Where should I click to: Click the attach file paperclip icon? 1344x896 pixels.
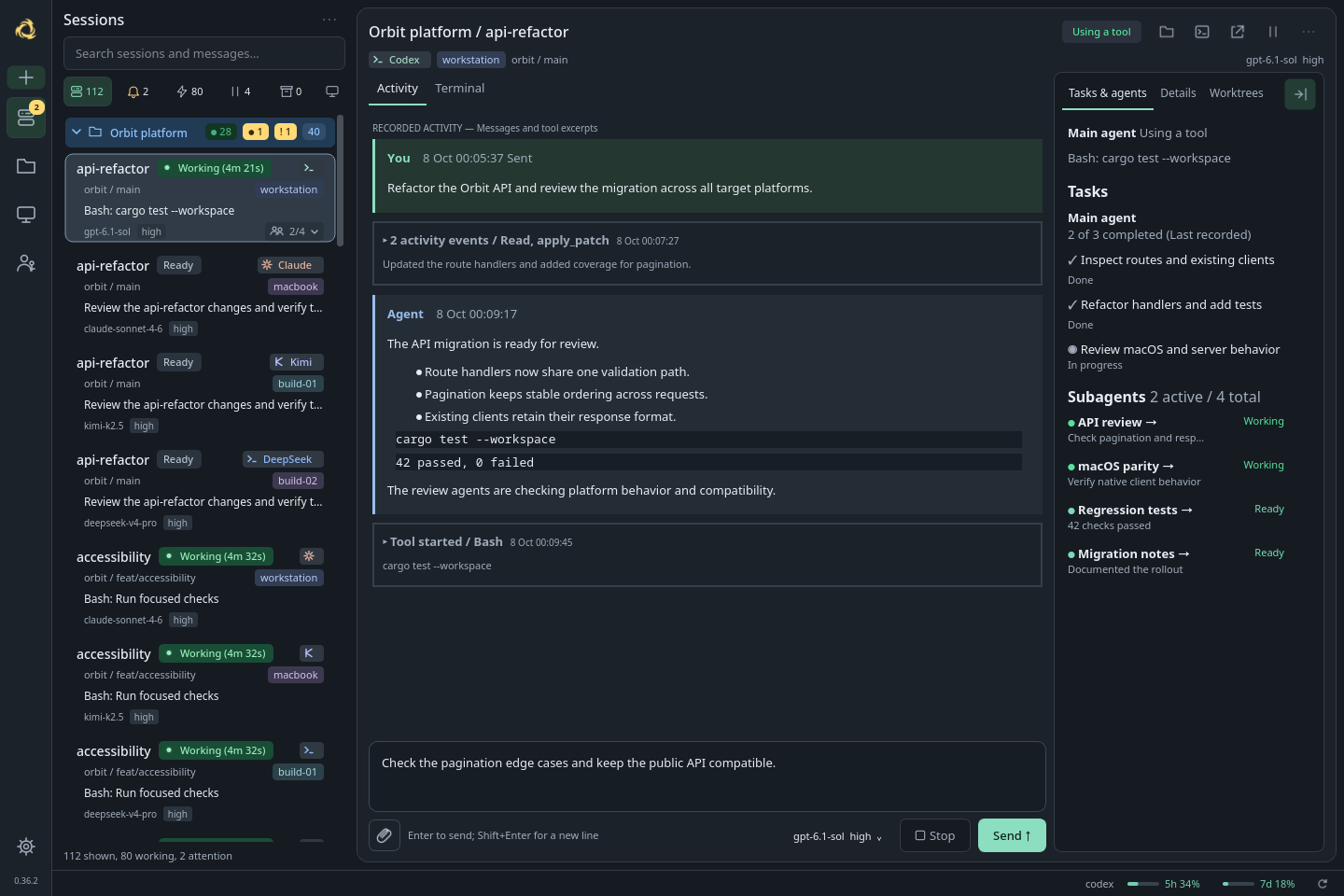(385, 835)
